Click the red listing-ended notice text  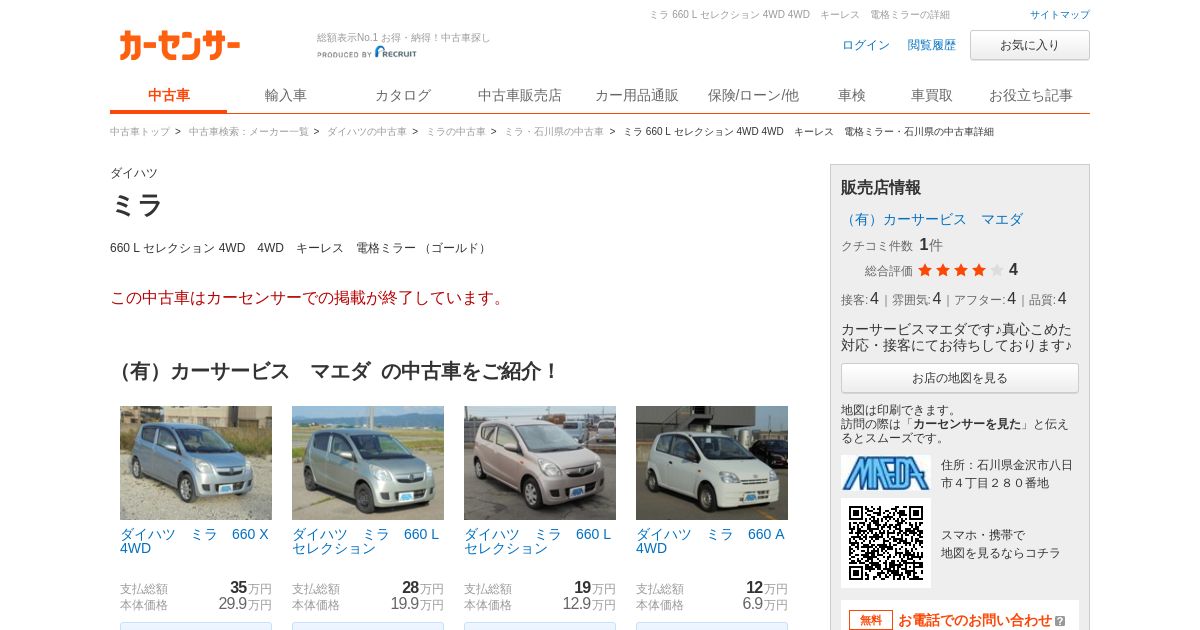[310, 298]
